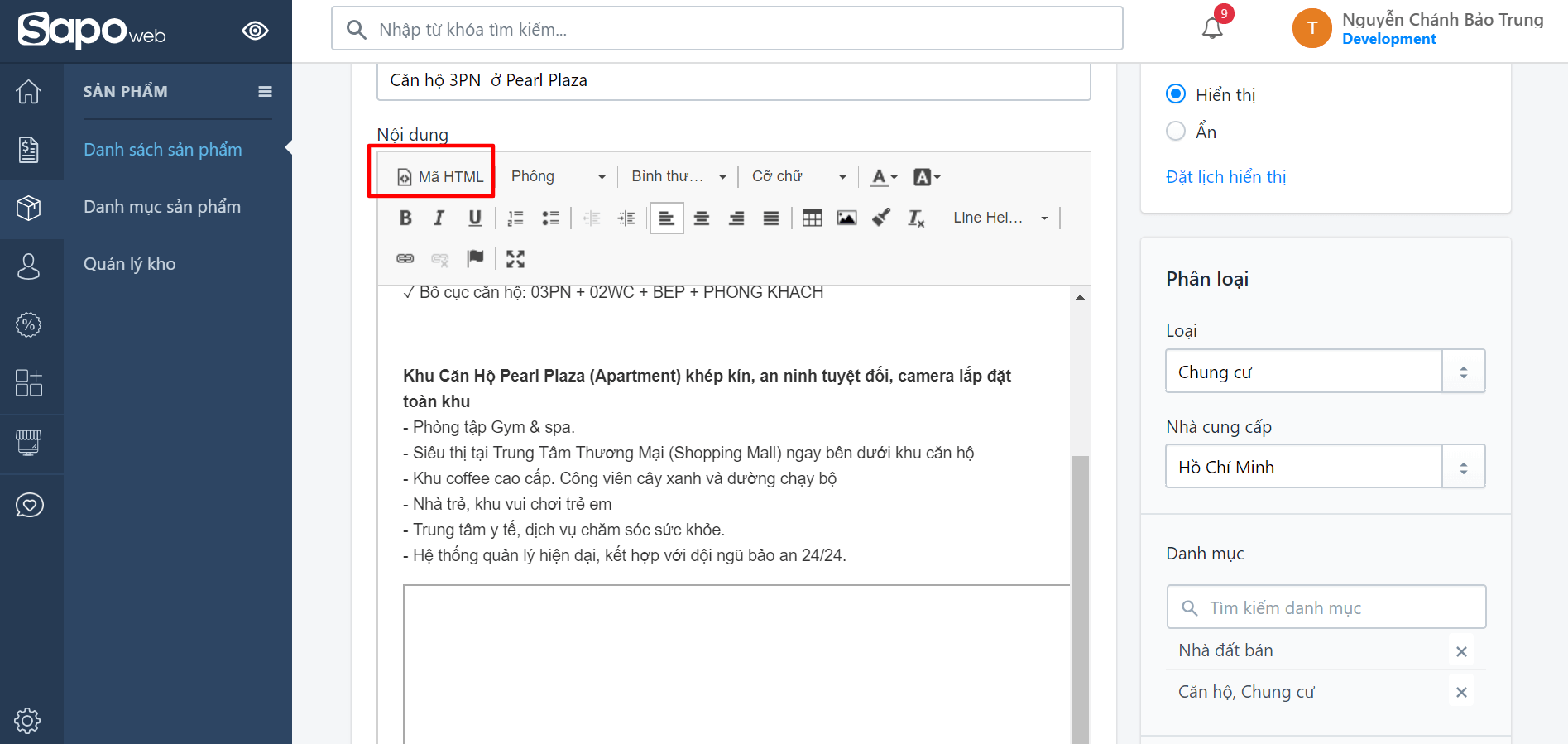Click the Nhà đất bán category row

(x=1326, y=650)
